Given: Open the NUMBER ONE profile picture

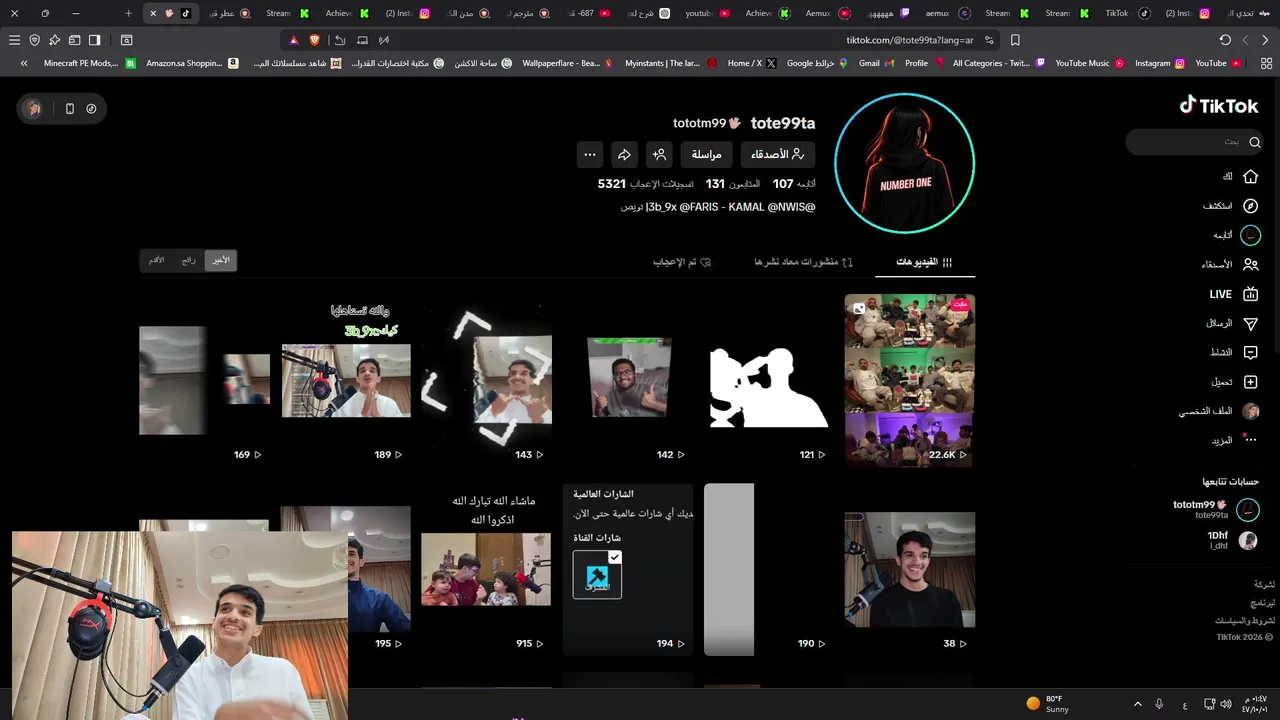Looking at the screenshot, I should [x=904, y=163].
